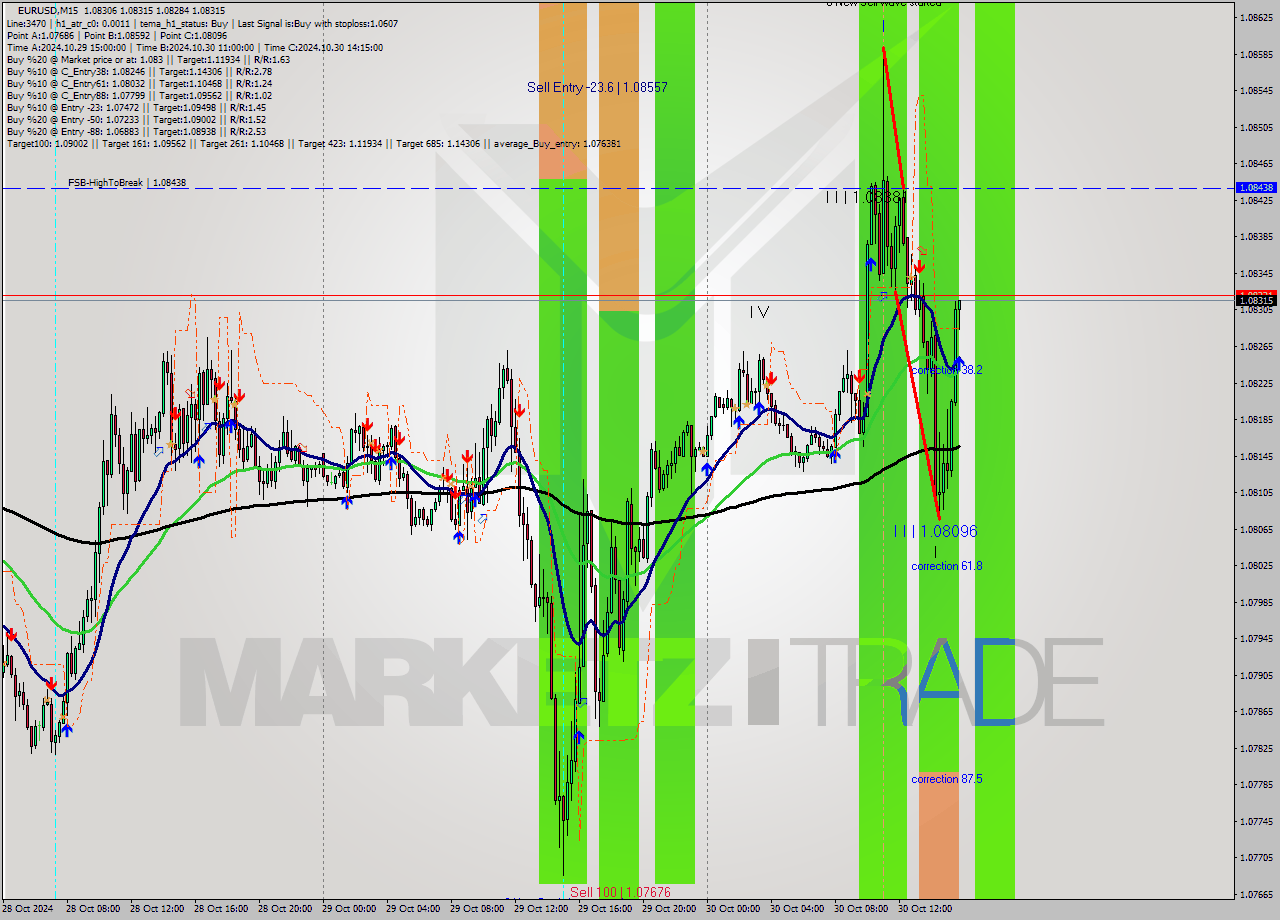Click the 'I I I 1.08096' wave label
The width and height of the screenshot is (1280, 920).
(x=935, y=531)
